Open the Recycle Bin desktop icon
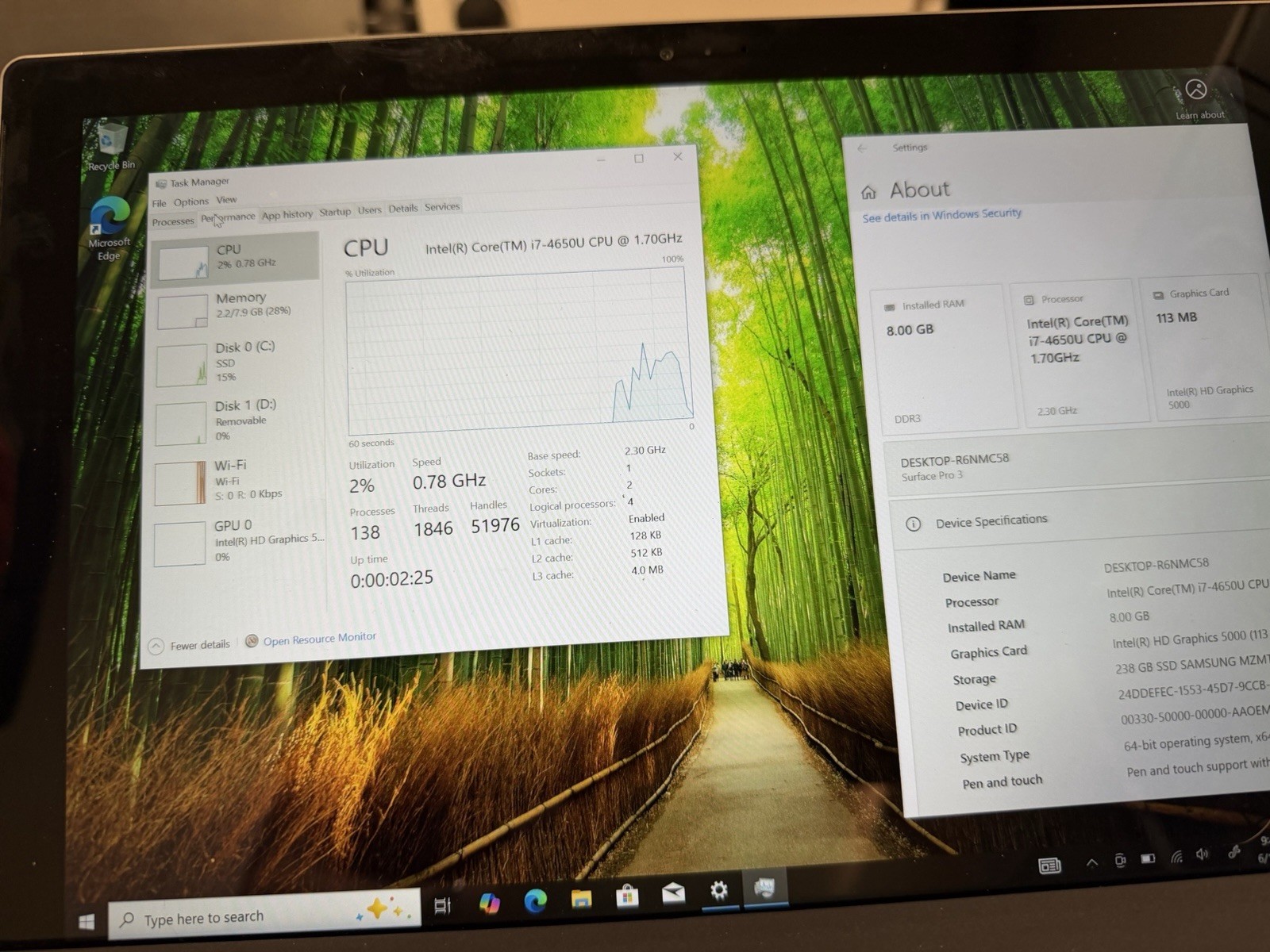Screen dimensions: 1270x952 tap(113, 146)
